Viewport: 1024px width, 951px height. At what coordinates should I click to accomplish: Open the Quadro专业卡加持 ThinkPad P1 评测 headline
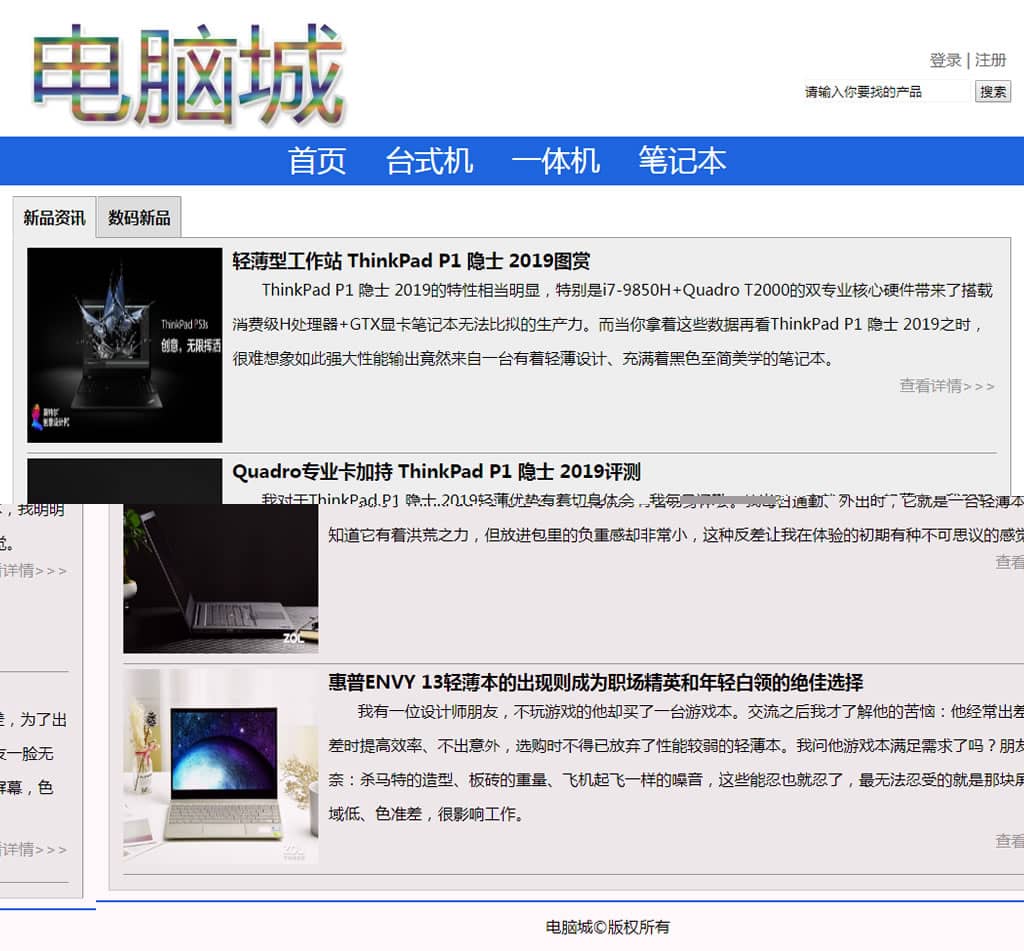tap(436, 472)
